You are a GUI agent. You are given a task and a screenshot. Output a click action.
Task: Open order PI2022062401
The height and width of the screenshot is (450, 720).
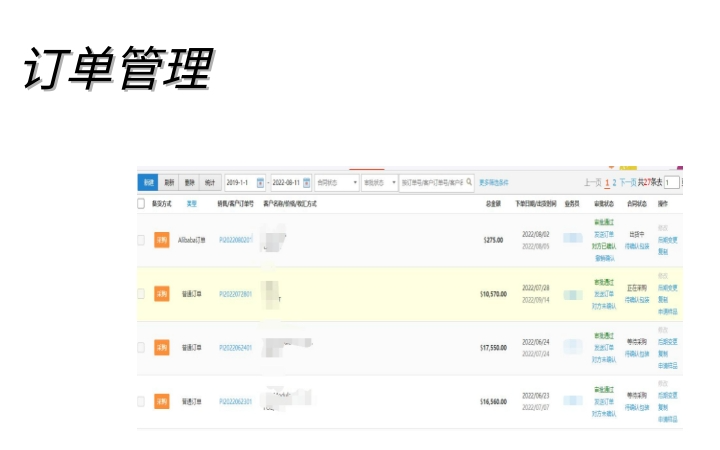236,348
